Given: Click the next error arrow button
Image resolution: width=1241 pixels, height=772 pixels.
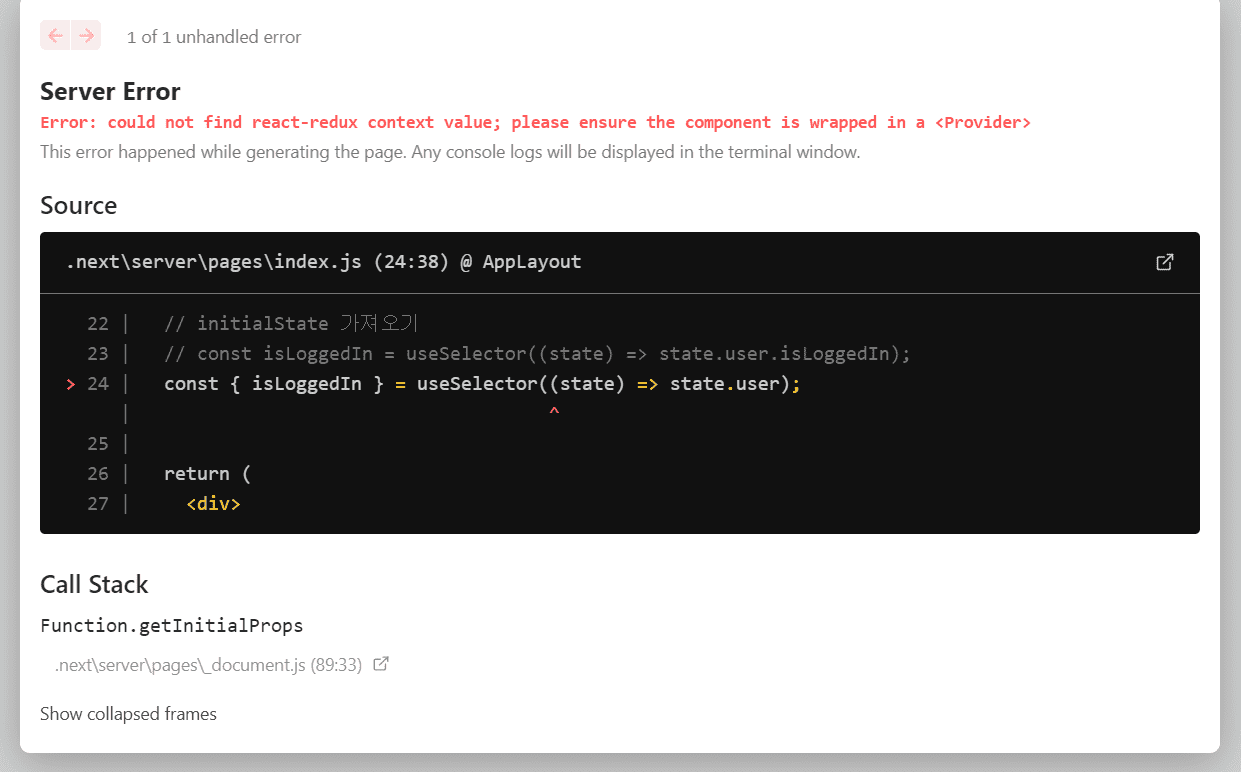Looking at the screenshot, I should [87, 36].
